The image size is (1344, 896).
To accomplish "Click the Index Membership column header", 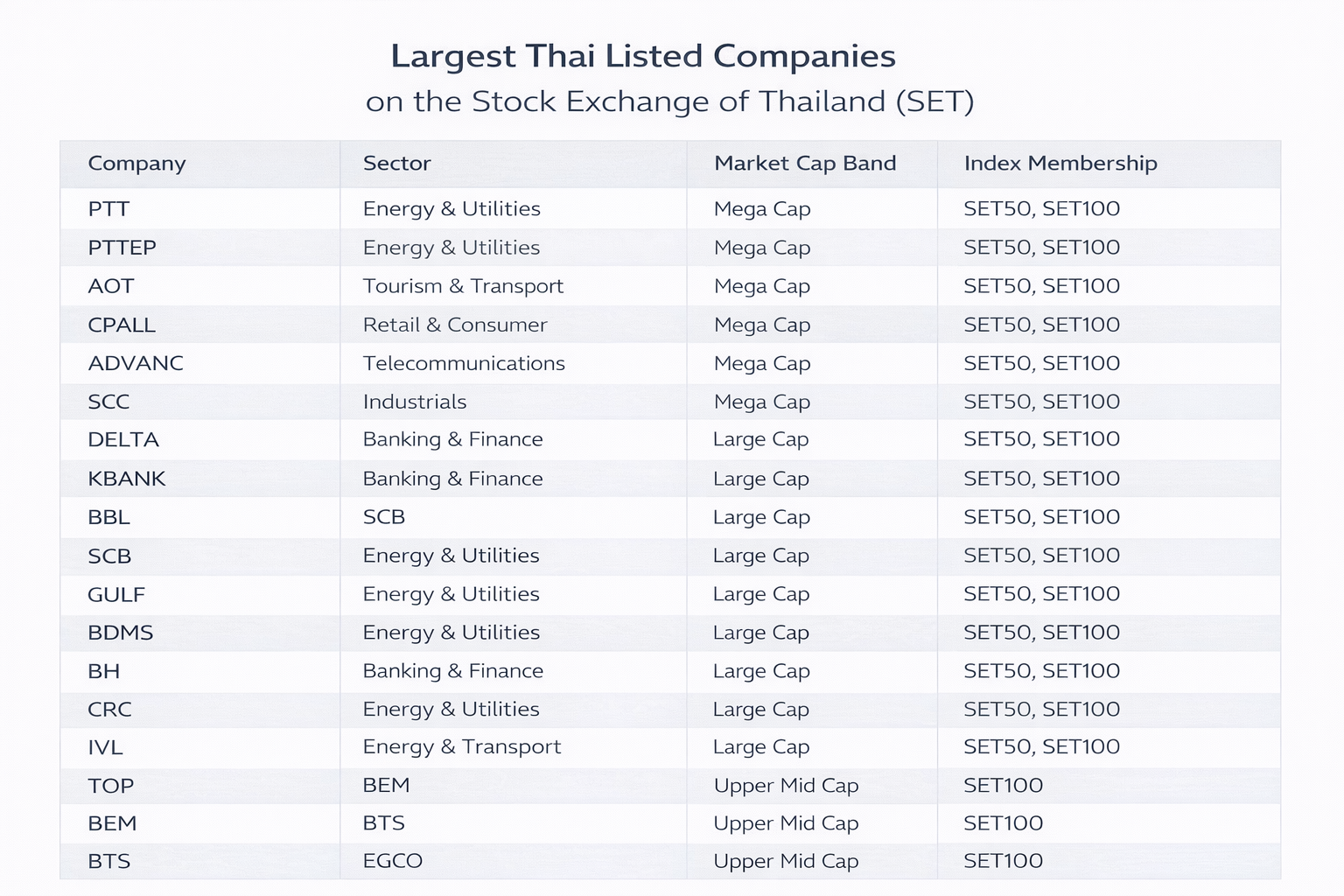I will click(1060, 164).
